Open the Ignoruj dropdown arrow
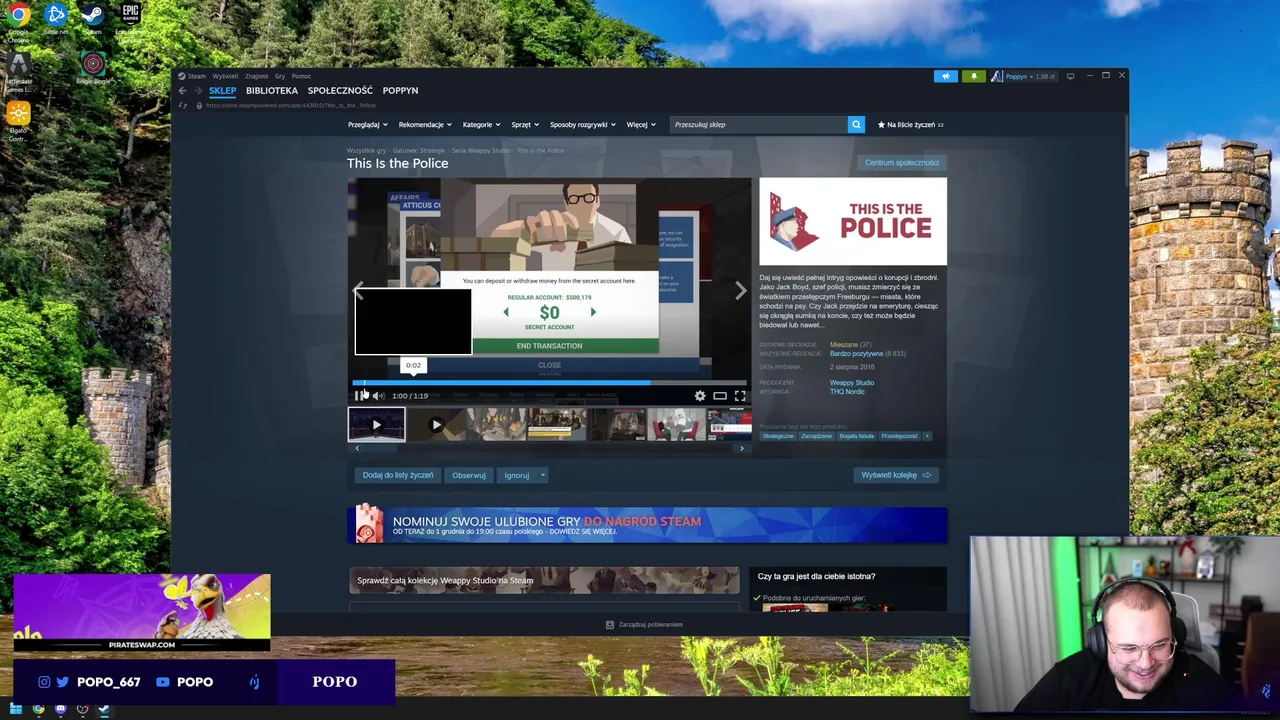This screenshot has height=720, width=1280. pyautogui.click(x=543, y=475)
